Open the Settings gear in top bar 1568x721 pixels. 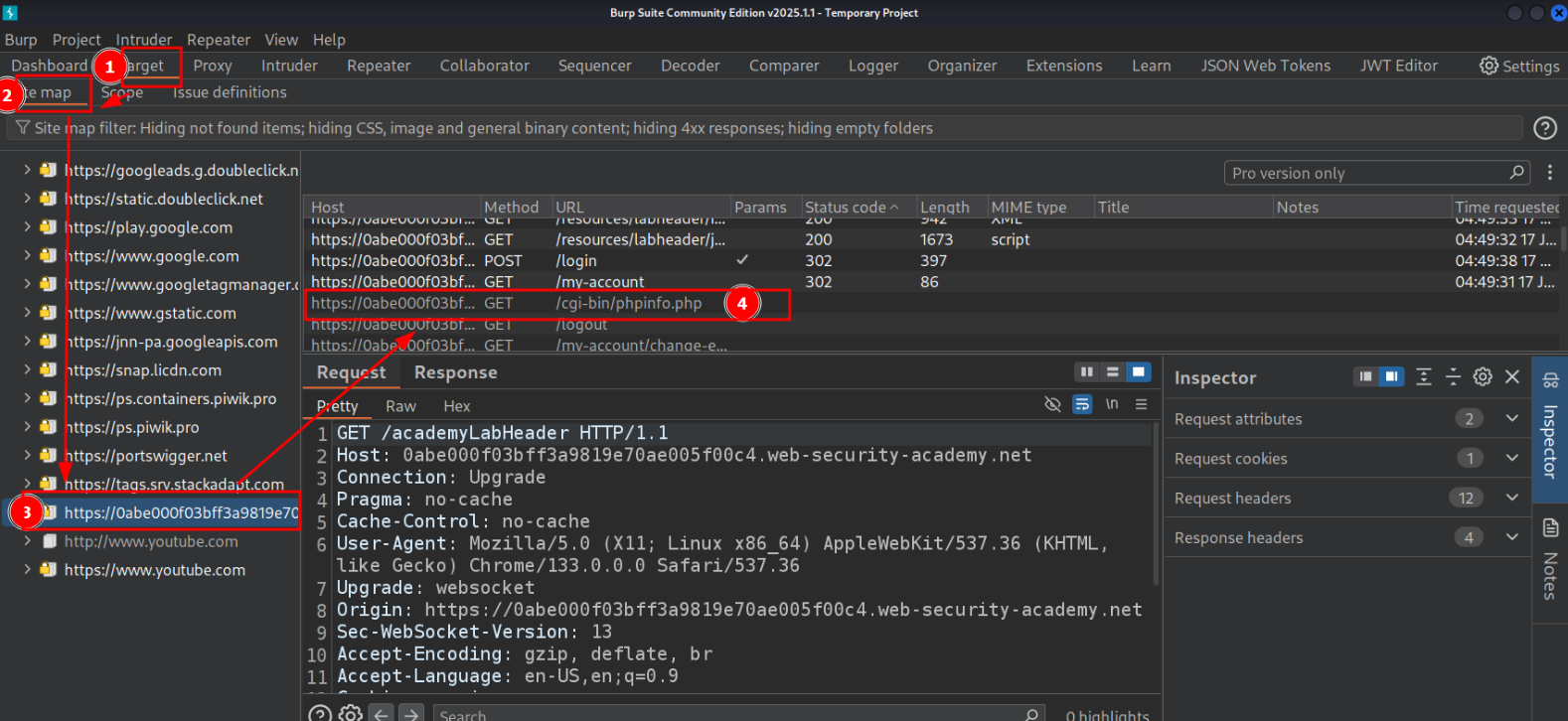click(1489, 66)
